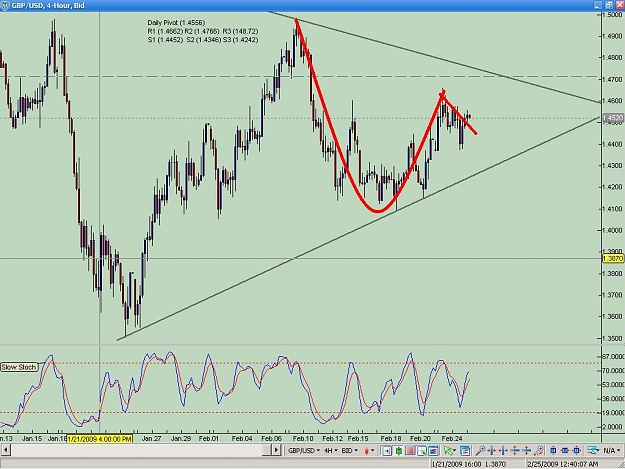Click the horizontal chart scrollbar track
The image size is (625, 469).
coord(141,450)
